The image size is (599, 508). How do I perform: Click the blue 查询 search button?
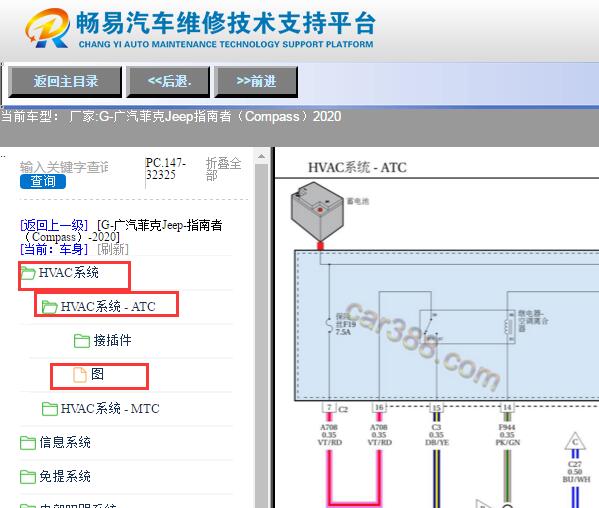click(x=43, y=181)
